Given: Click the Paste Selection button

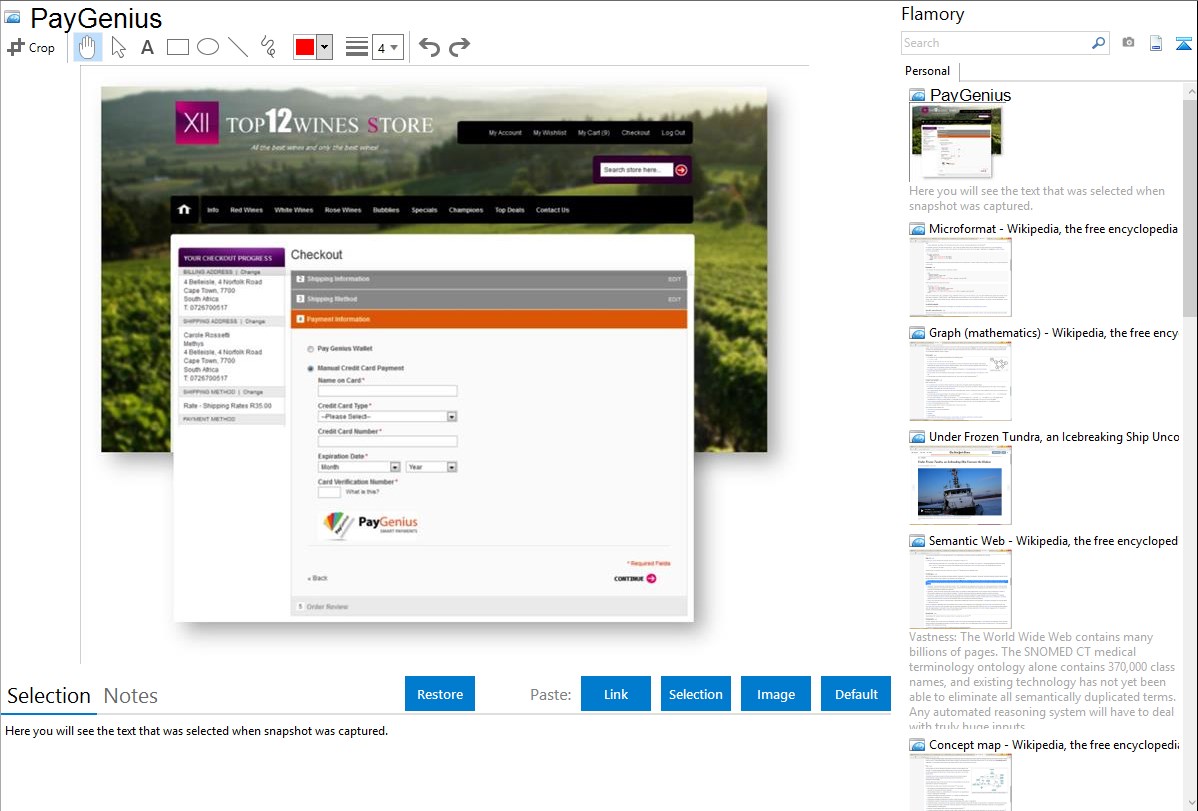Looking at the screenshot, I should (x=695, y=694).
